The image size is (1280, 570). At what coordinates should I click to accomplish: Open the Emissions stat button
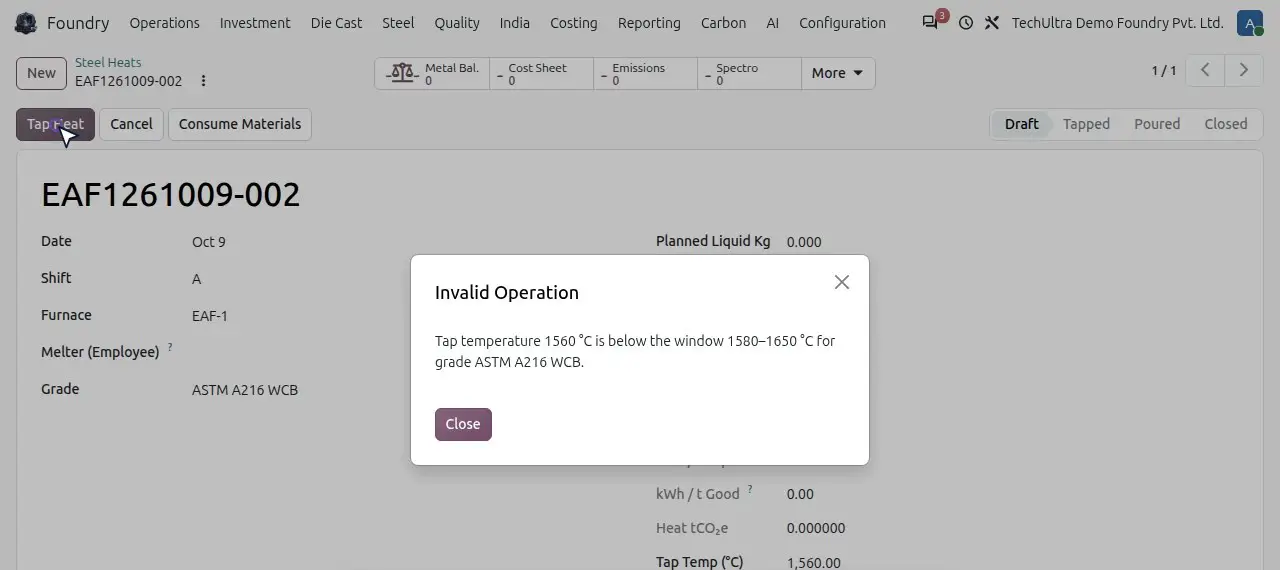coord(645,74)
